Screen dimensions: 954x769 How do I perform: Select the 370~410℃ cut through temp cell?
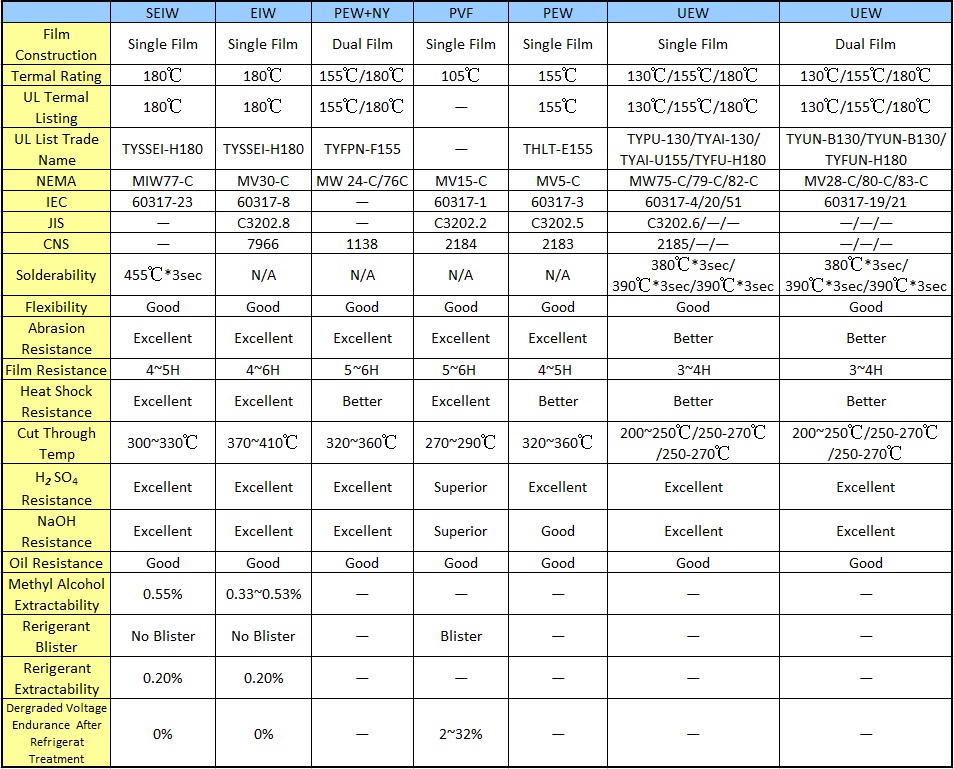pyautogui.click(x=263, y=443)
